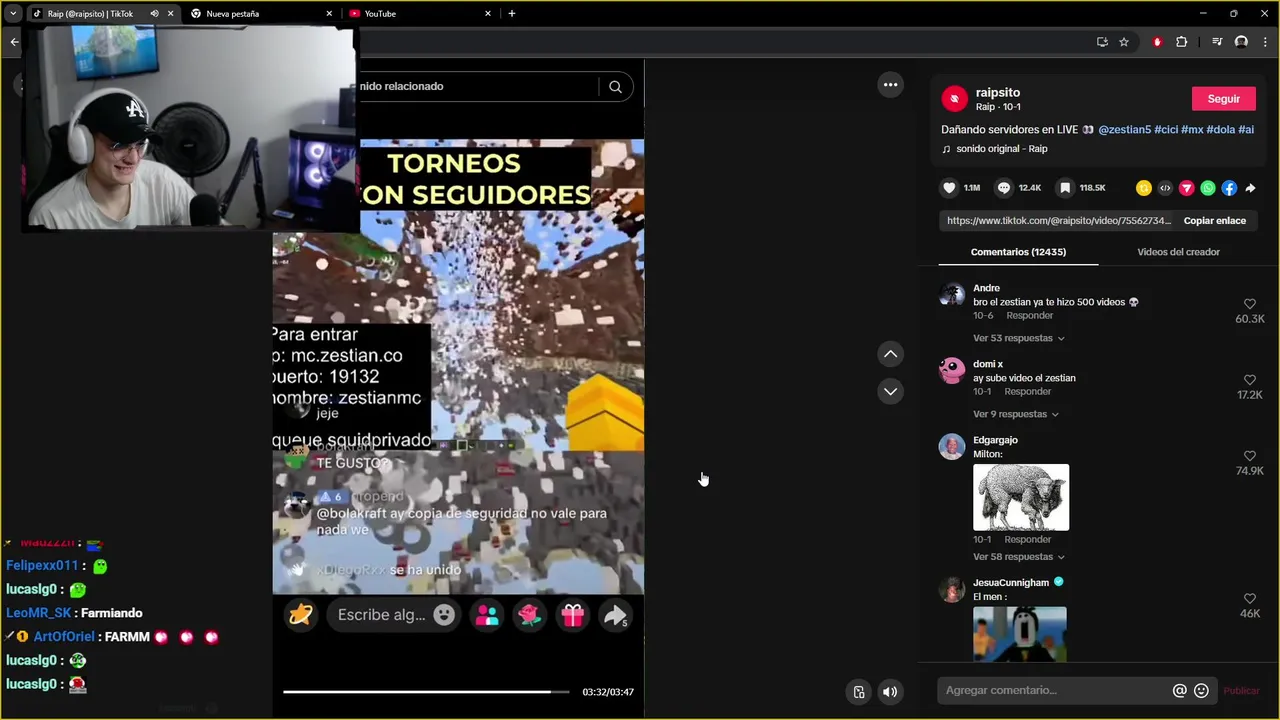Like JesuaCunningham's comment

point(1249,599)
